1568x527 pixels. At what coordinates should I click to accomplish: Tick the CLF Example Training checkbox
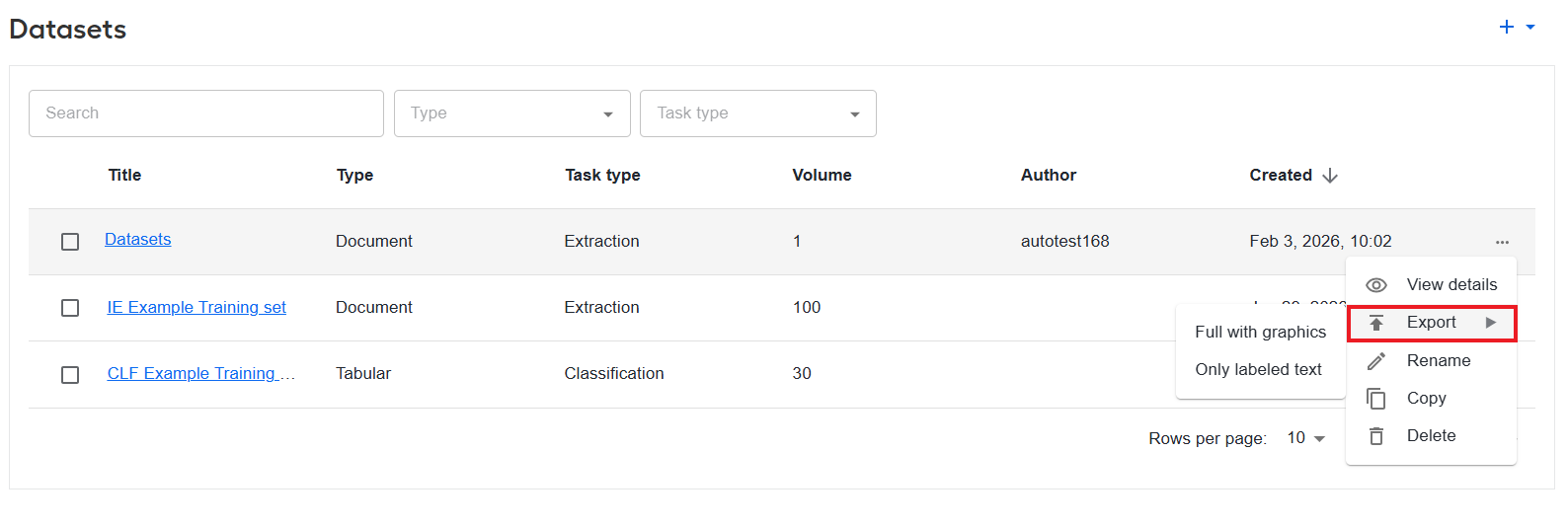(x=70, y=375)
